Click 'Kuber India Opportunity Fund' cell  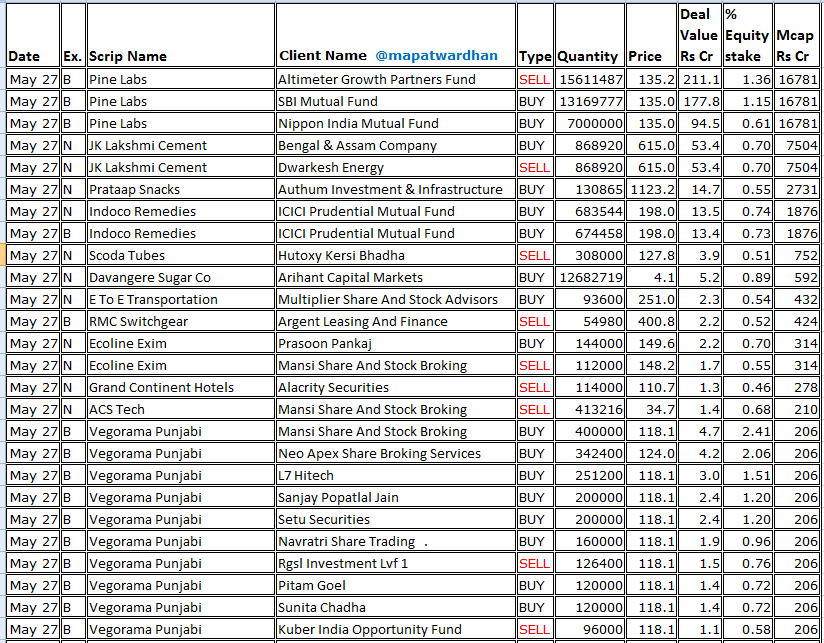396,630
